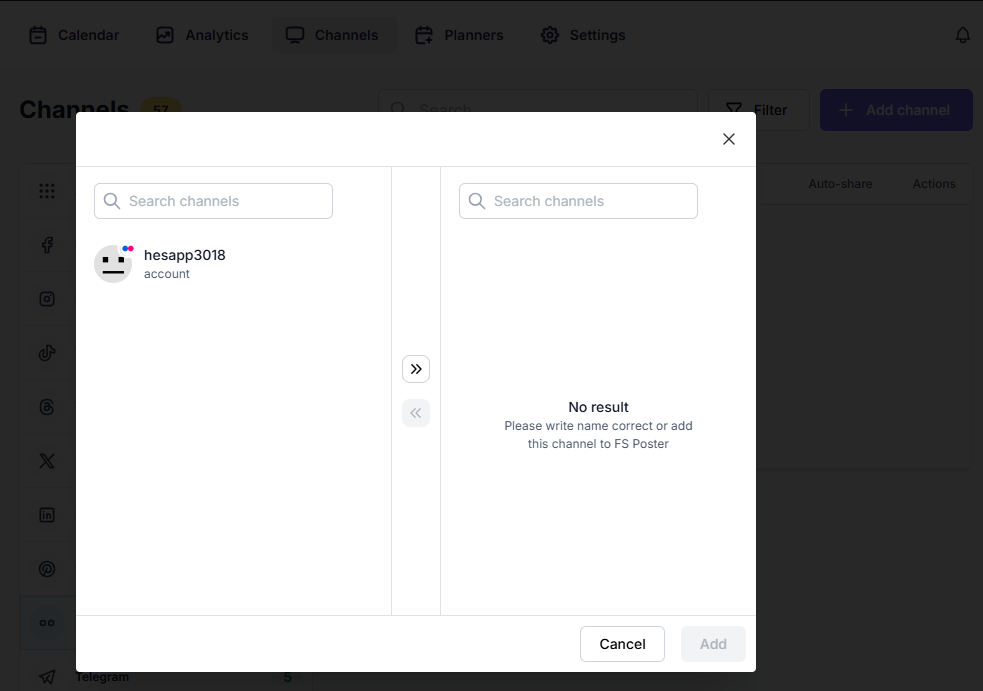Open the Analytics tab
The height and width of the screenshot is (691, 983).
(202, 35)
